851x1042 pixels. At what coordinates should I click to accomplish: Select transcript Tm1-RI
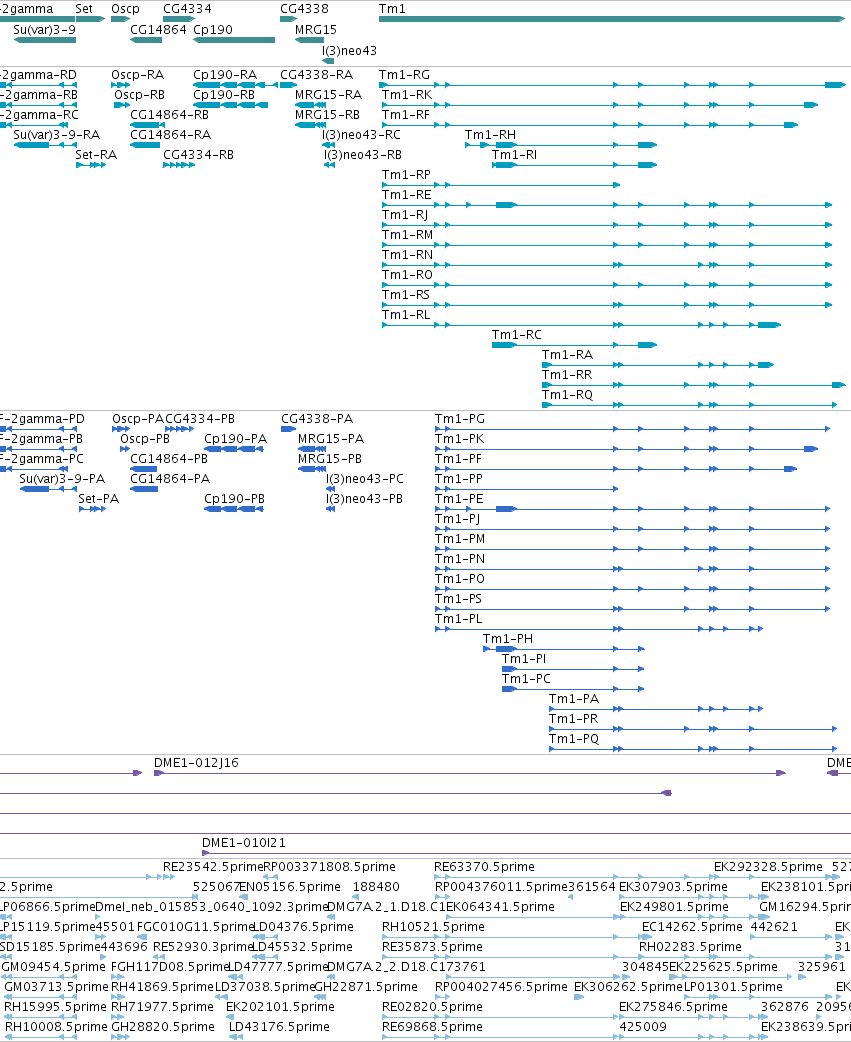[514, 154]
